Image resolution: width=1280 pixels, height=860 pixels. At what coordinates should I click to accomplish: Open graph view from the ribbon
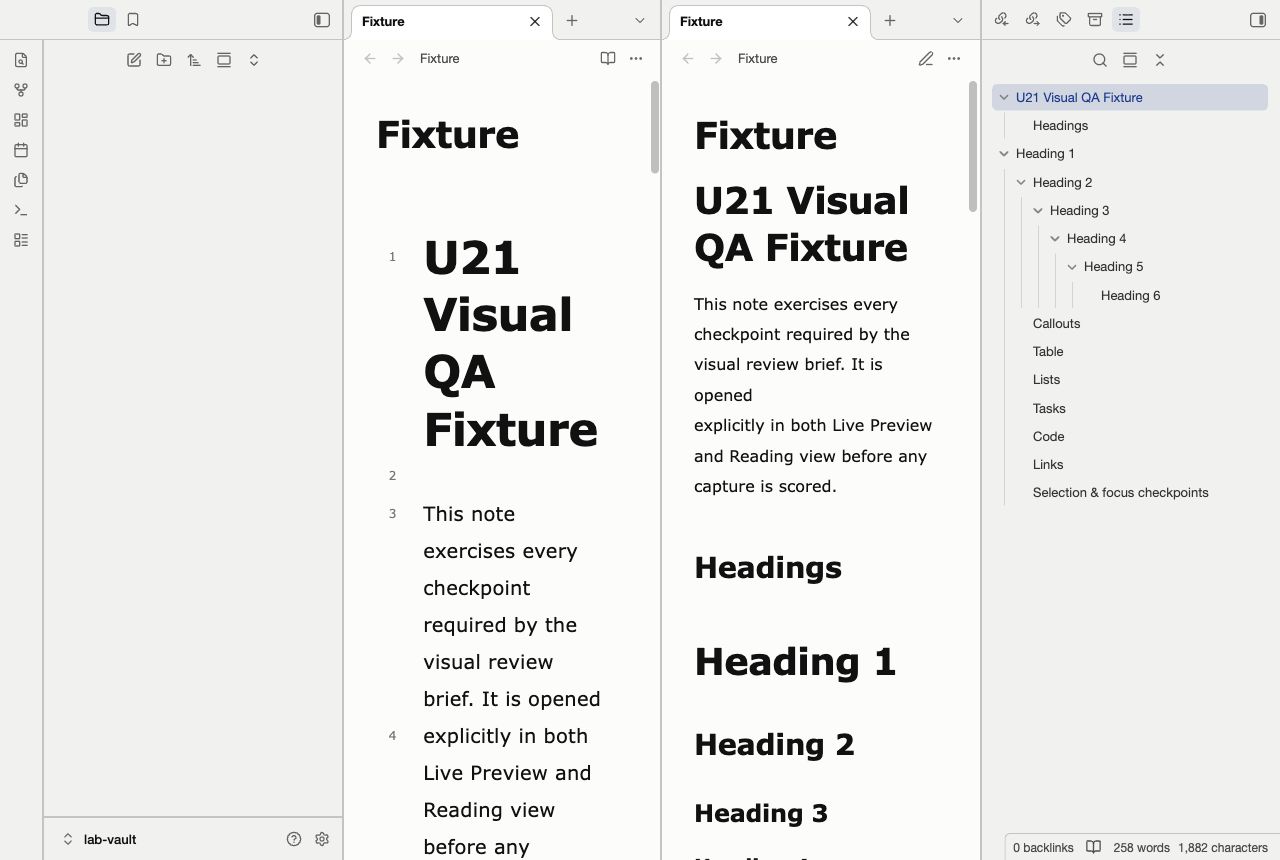click(x=21, y=90)
